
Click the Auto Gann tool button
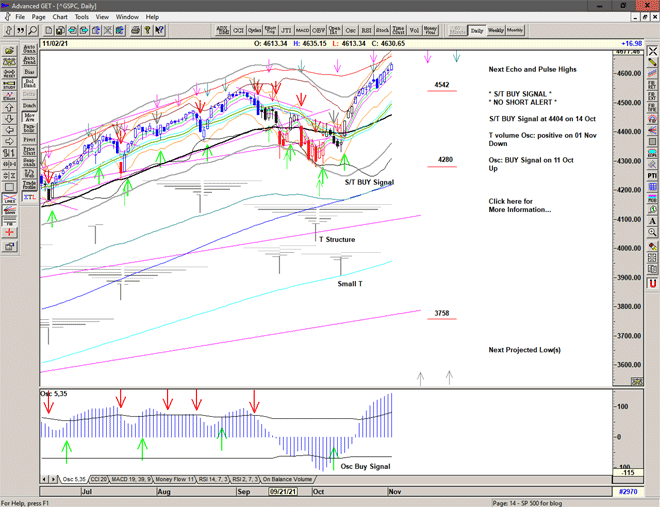[x=29, y=47]
